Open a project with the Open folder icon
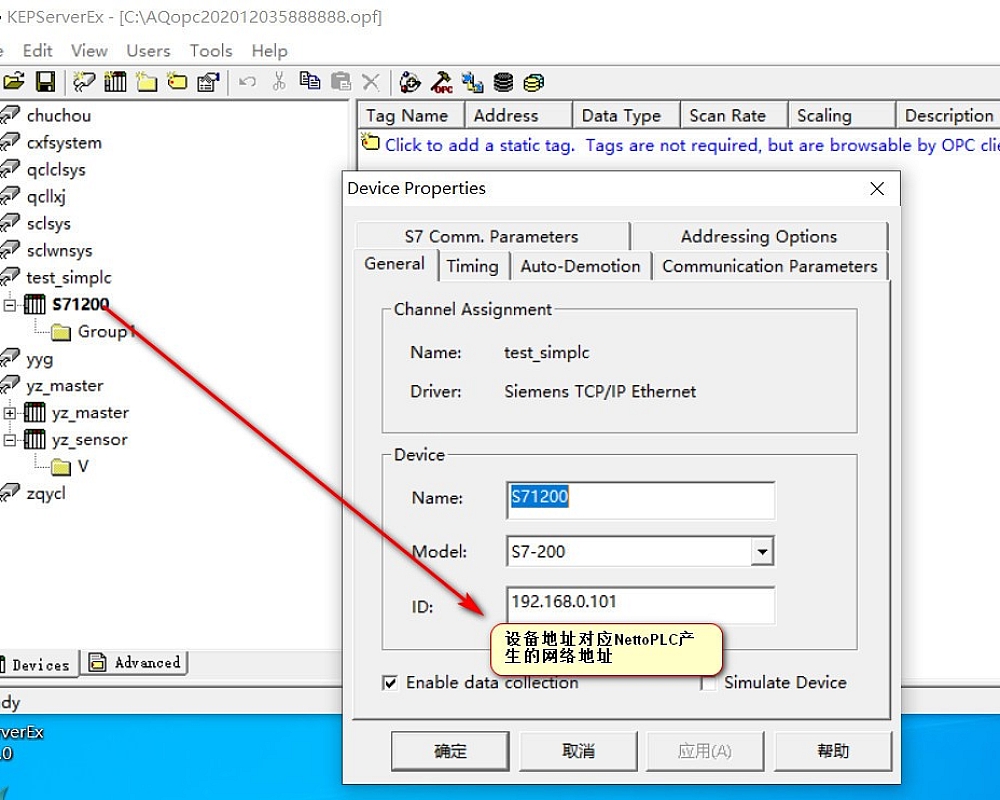 (x=16, y=82)
